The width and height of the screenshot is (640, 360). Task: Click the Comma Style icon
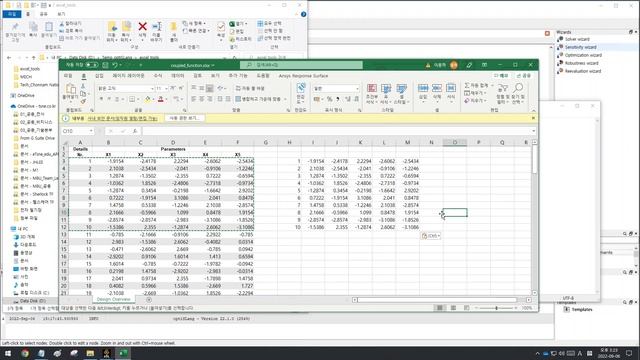point(338,99)
